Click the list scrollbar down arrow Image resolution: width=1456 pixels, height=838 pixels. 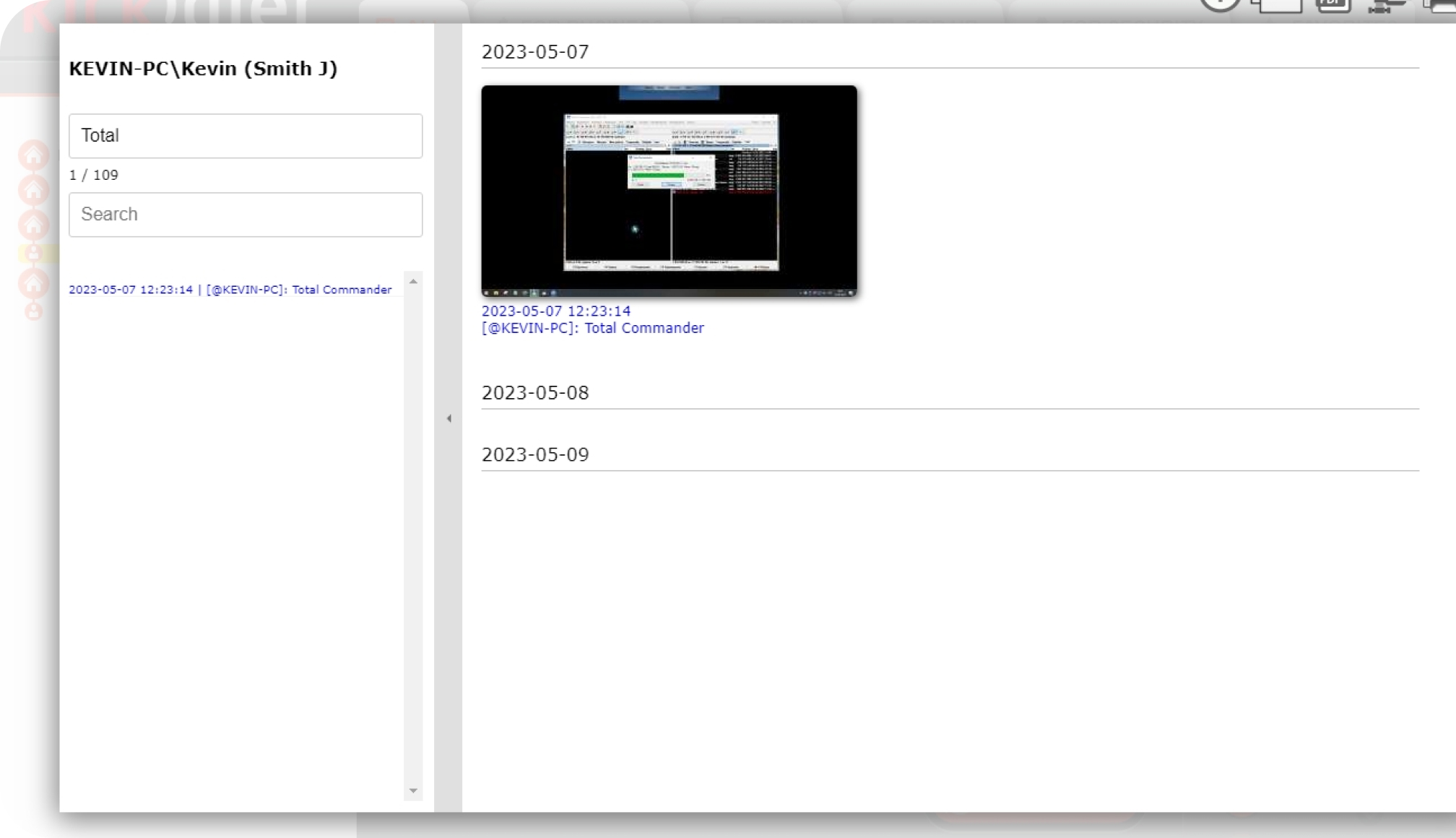click(413, 791)
